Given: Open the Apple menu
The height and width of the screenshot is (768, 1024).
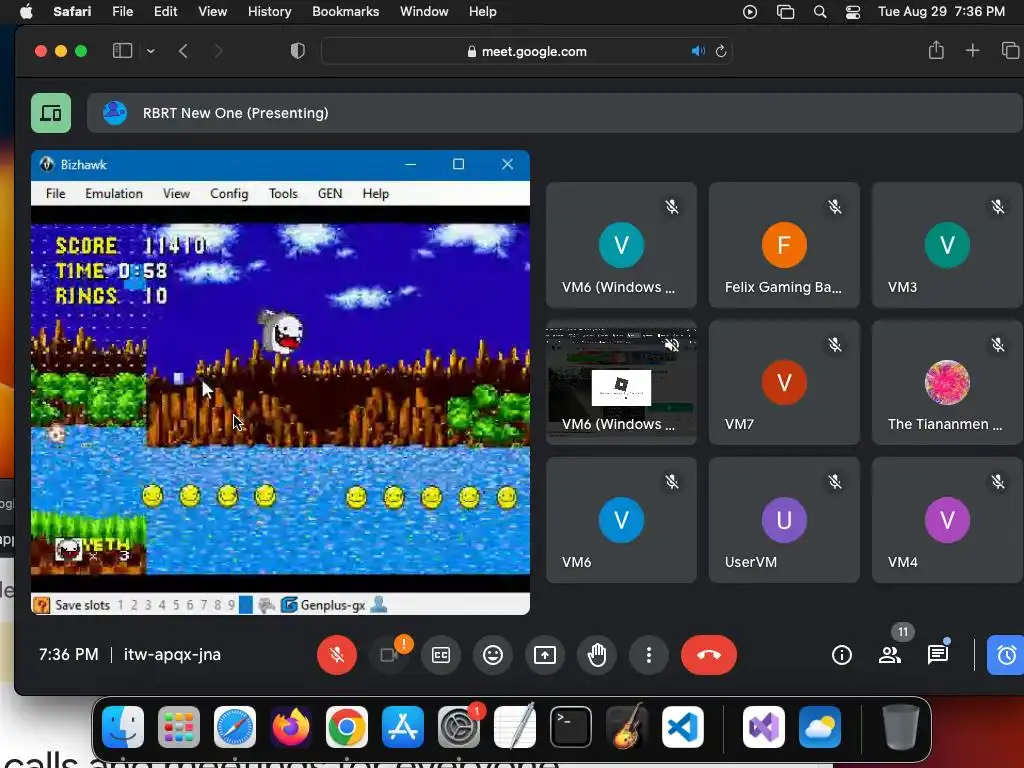Looking at the screenshot, I should coord(26,11).
